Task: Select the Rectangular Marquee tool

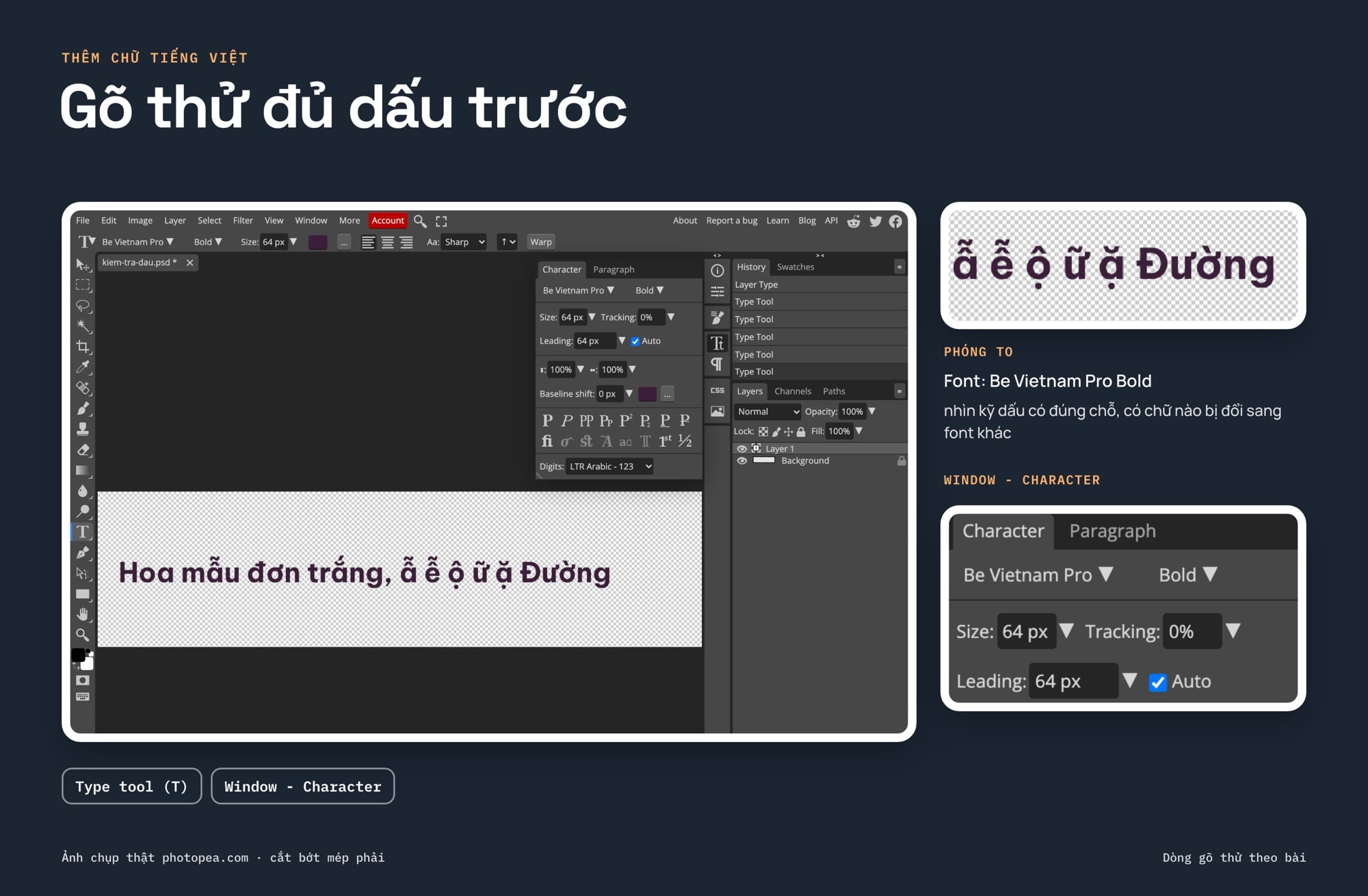Action: pos(83,285)
